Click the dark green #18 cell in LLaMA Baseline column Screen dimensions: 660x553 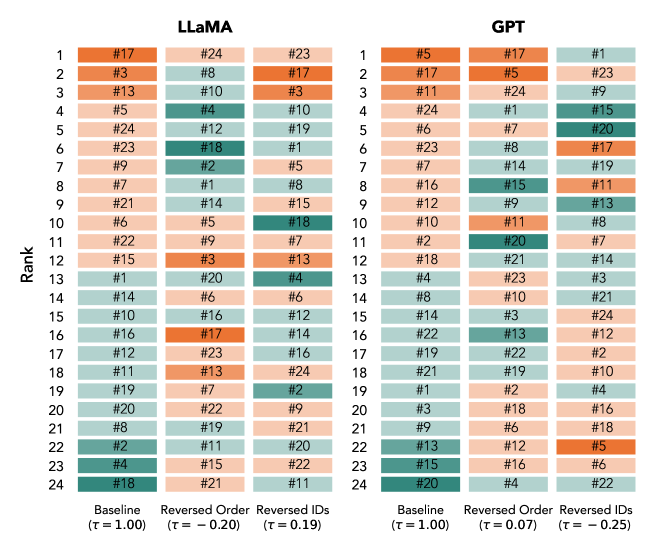pyautogui.click(x=118, y=484)
